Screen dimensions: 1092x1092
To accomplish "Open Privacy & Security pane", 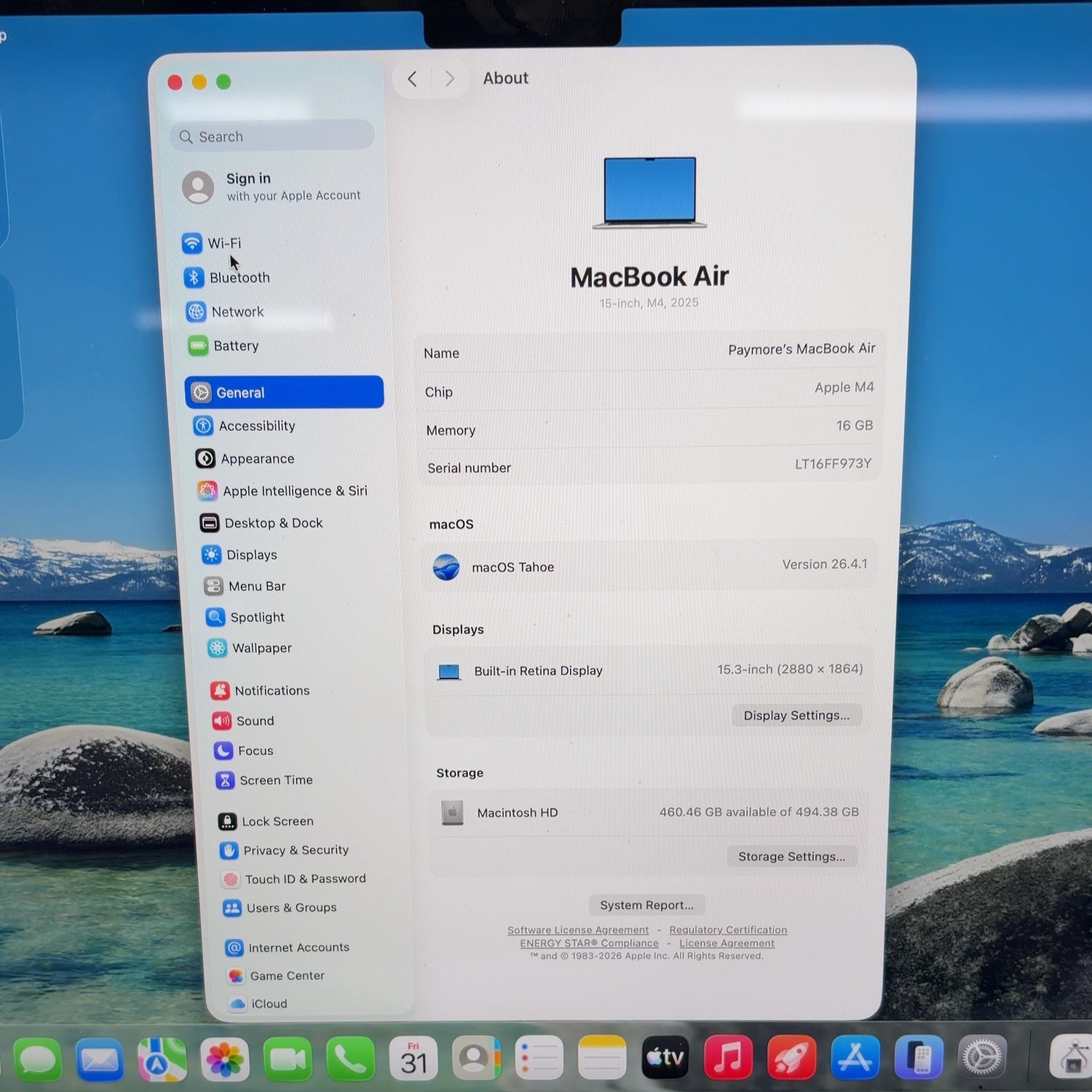I will pos(284,850).
